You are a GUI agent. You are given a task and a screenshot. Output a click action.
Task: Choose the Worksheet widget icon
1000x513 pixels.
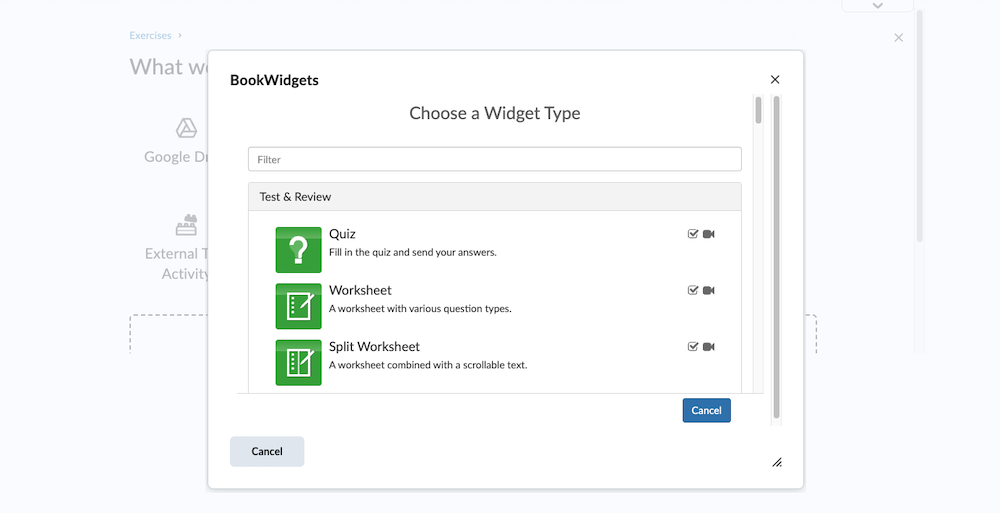pos(298,306)
